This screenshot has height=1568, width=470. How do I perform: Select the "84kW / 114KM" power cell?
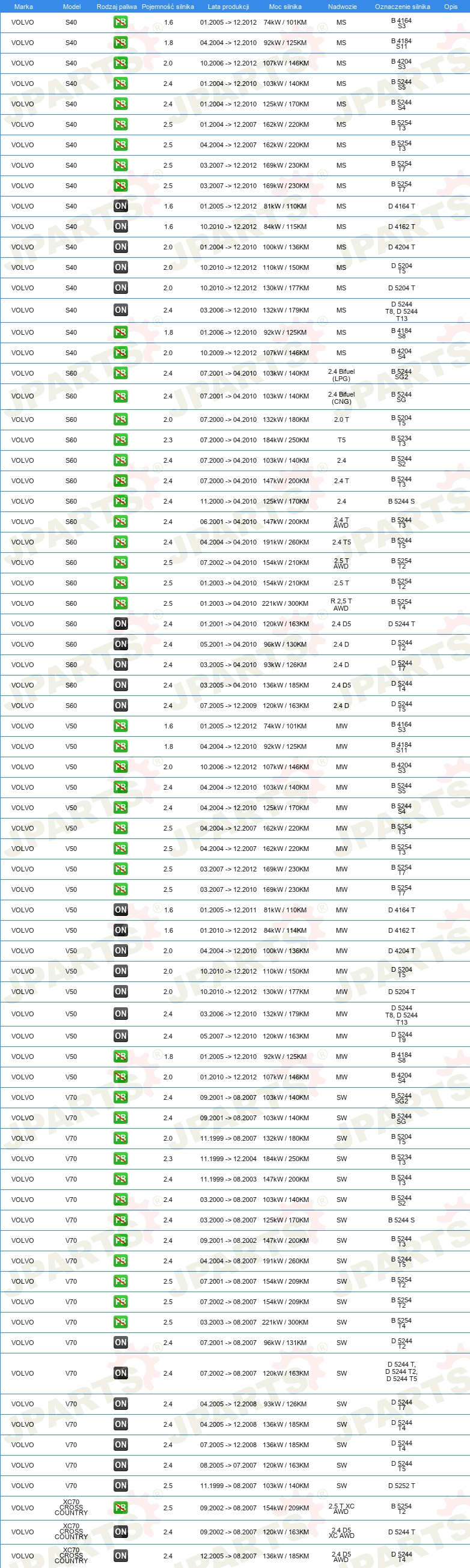pos(285,931)
